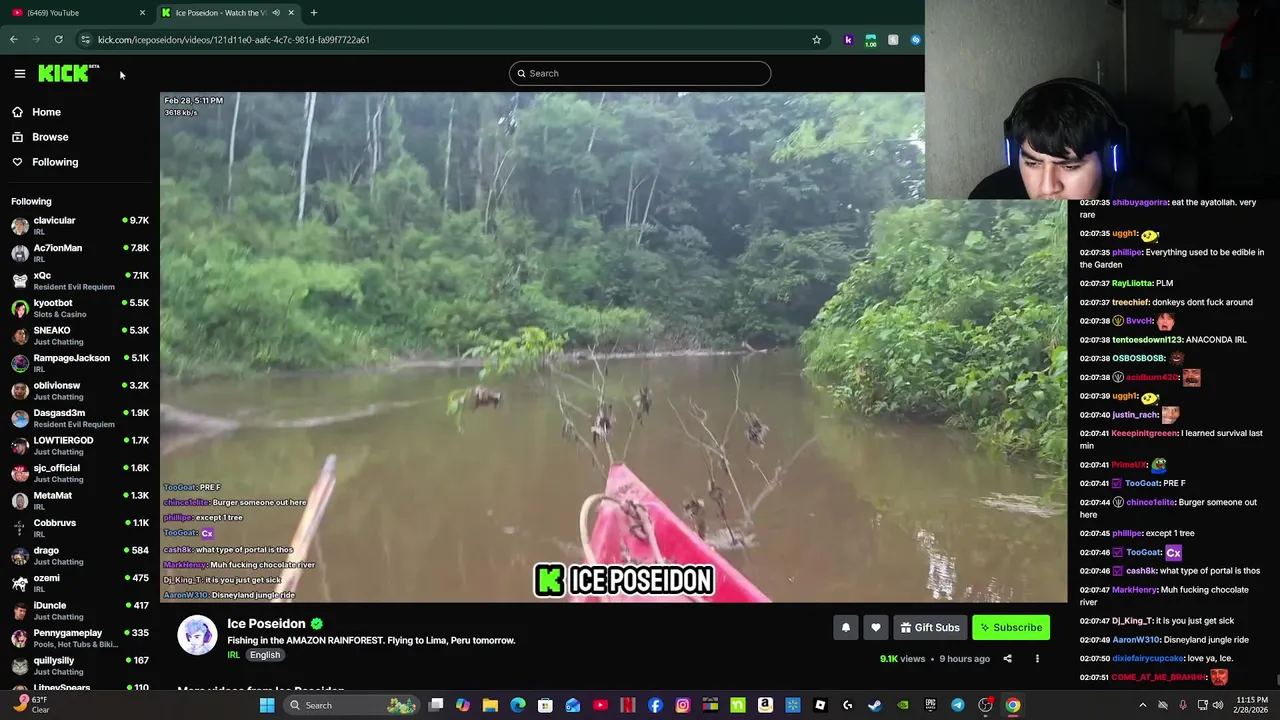The height and width of the screenshot is (720, 1280).
Task: Open Facebook from the taskbar
Action: coord(655,705)
